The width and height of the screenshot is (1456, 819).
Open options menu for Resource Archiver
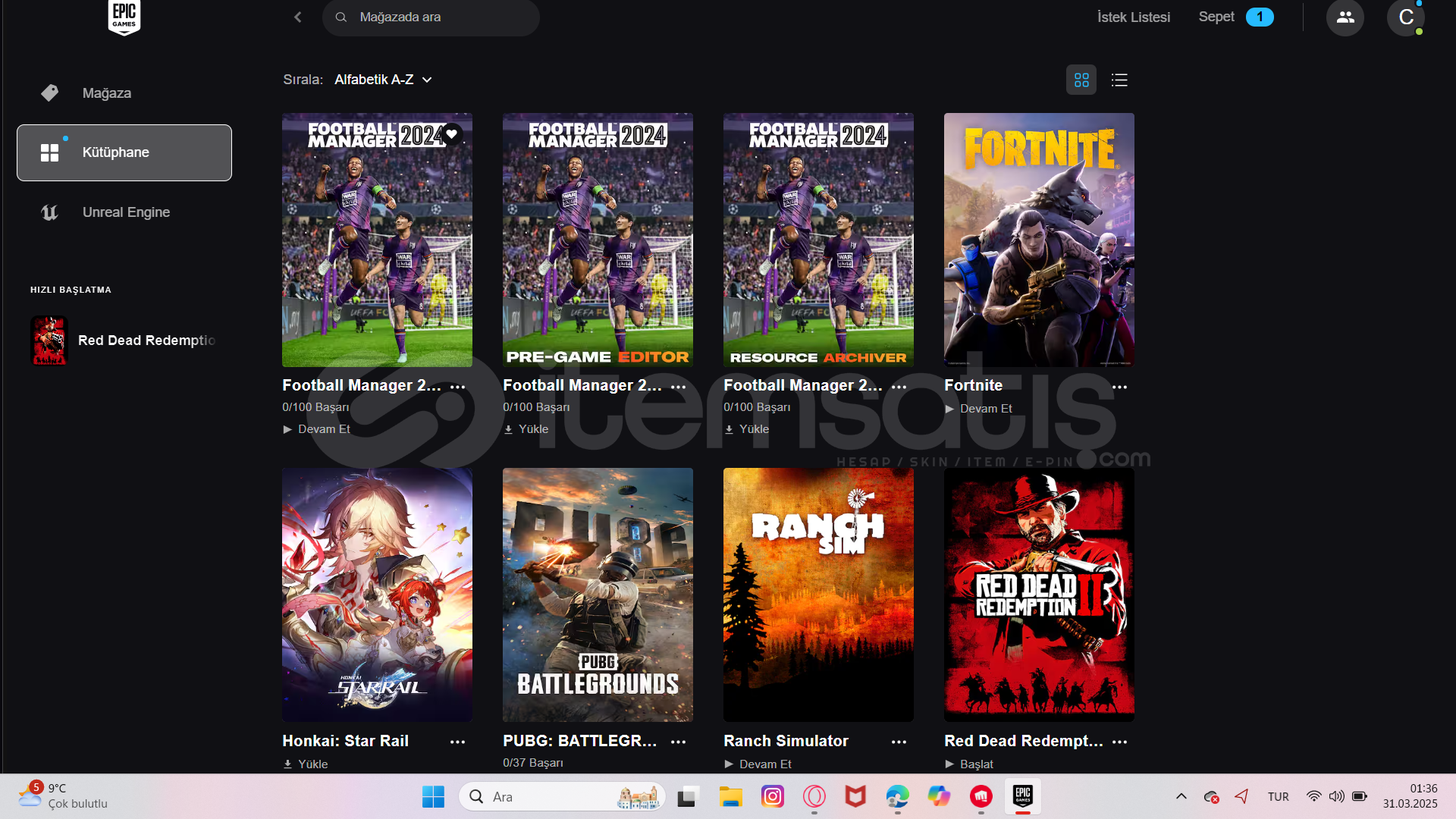[x=899, y=387]
